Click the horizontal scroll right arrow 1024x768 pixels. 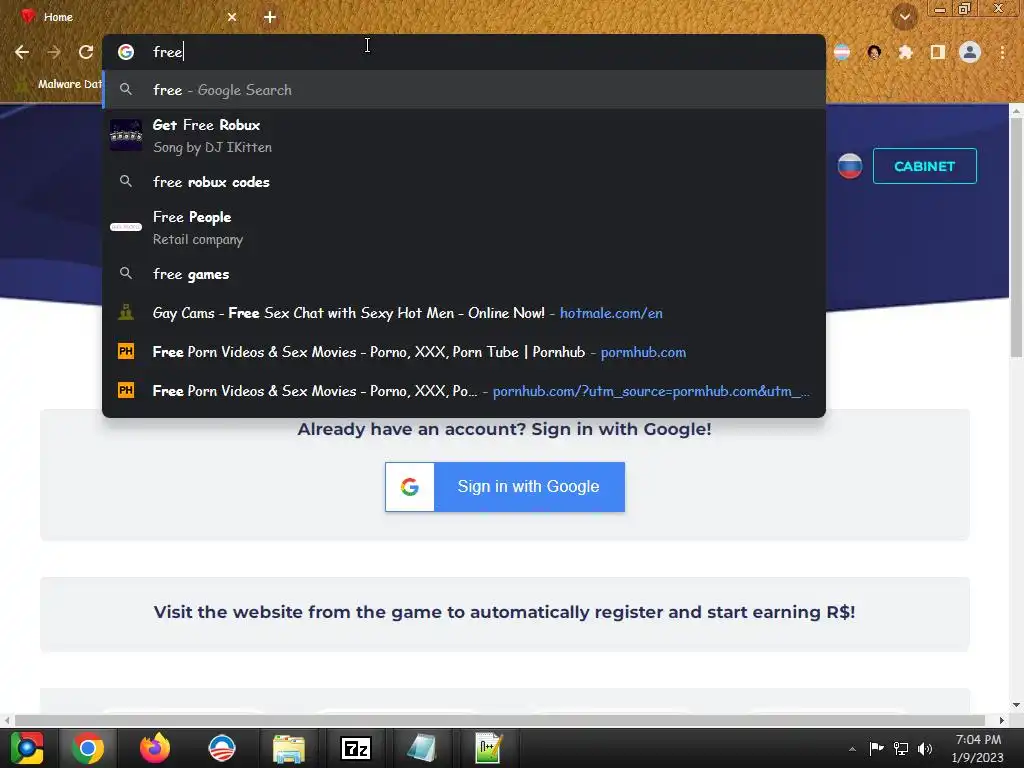click(x=1001, y=720)
